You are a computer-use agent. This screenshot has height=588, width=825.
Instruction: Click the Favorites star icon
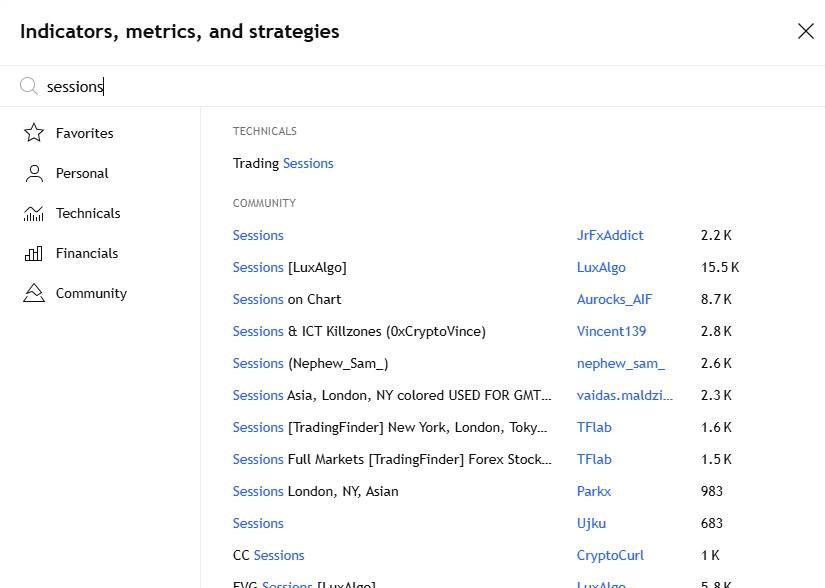coord(34,133)
